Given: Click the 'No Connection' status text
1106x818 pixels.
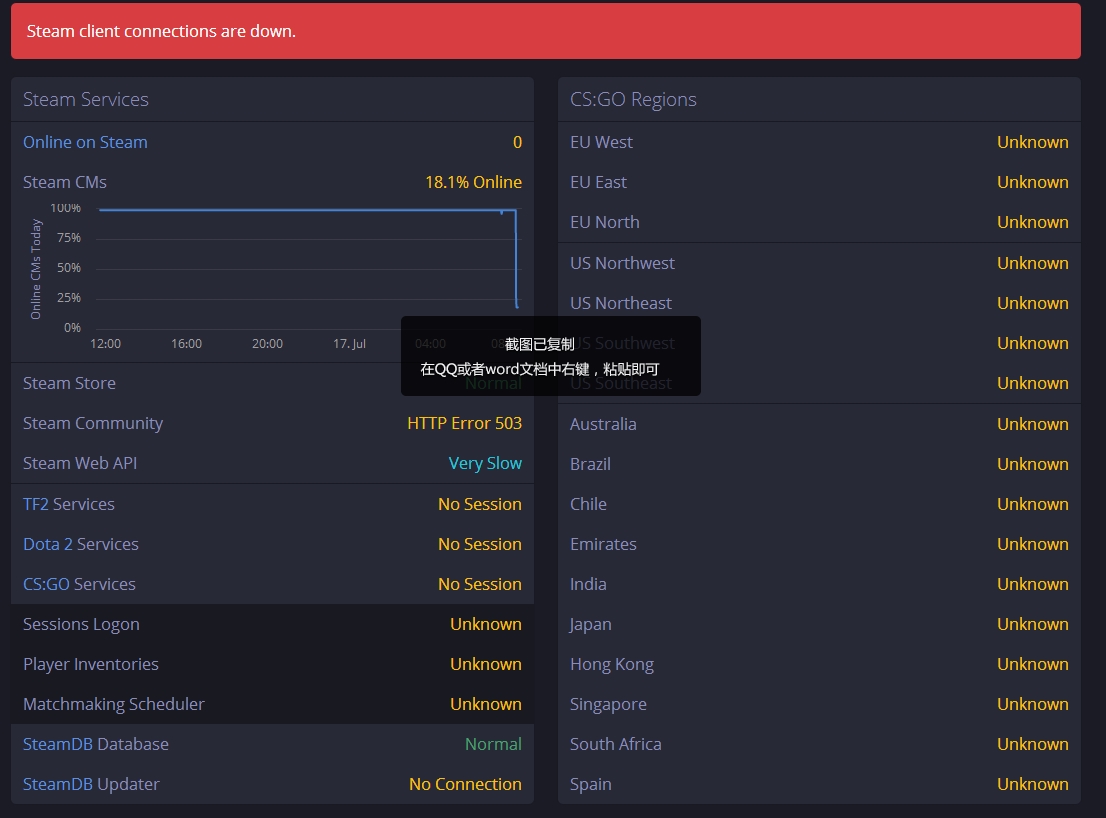Looking at the screenshot, I should tap(466, 784).
